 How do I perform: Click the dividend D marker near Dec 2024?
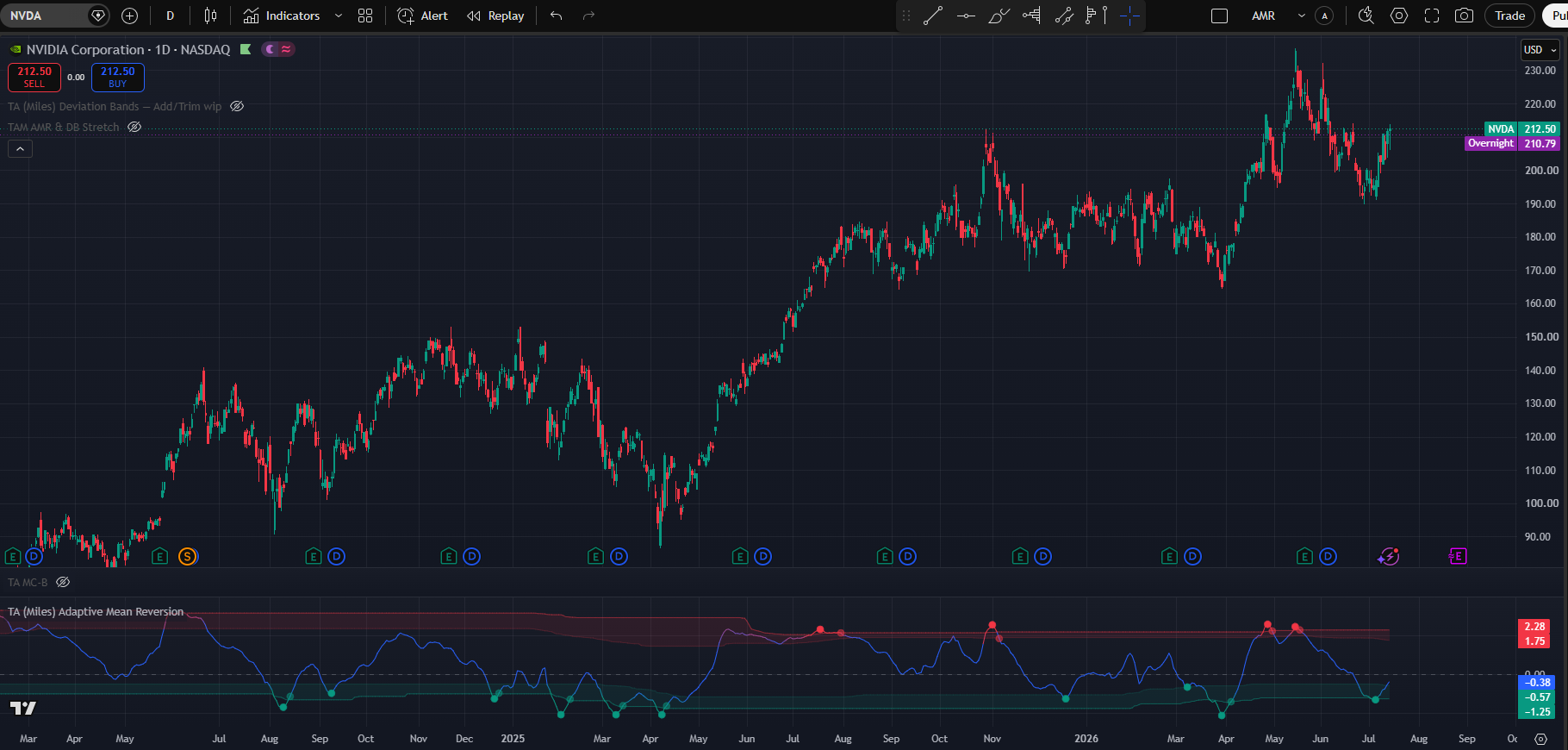pos(471,556)
